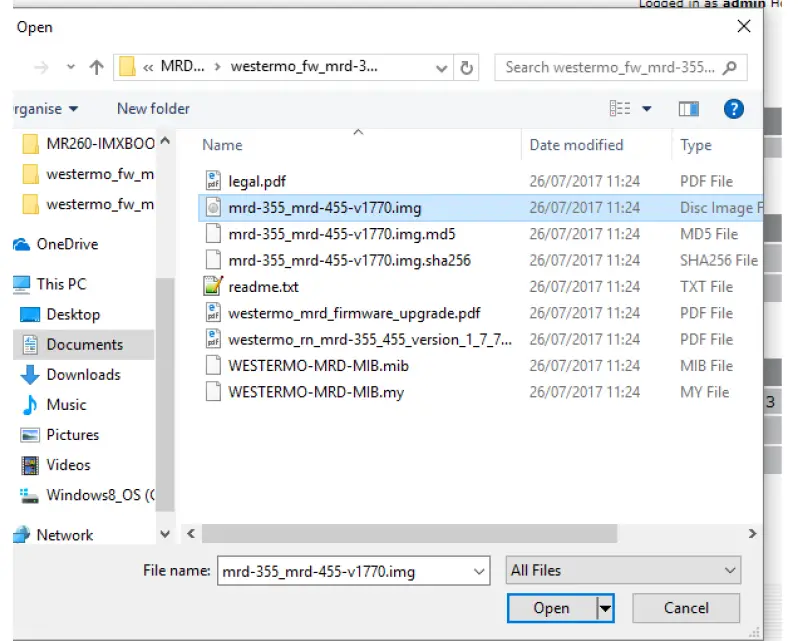Click the Cancel button
This screenshot has height=641, width=798.
686,608
